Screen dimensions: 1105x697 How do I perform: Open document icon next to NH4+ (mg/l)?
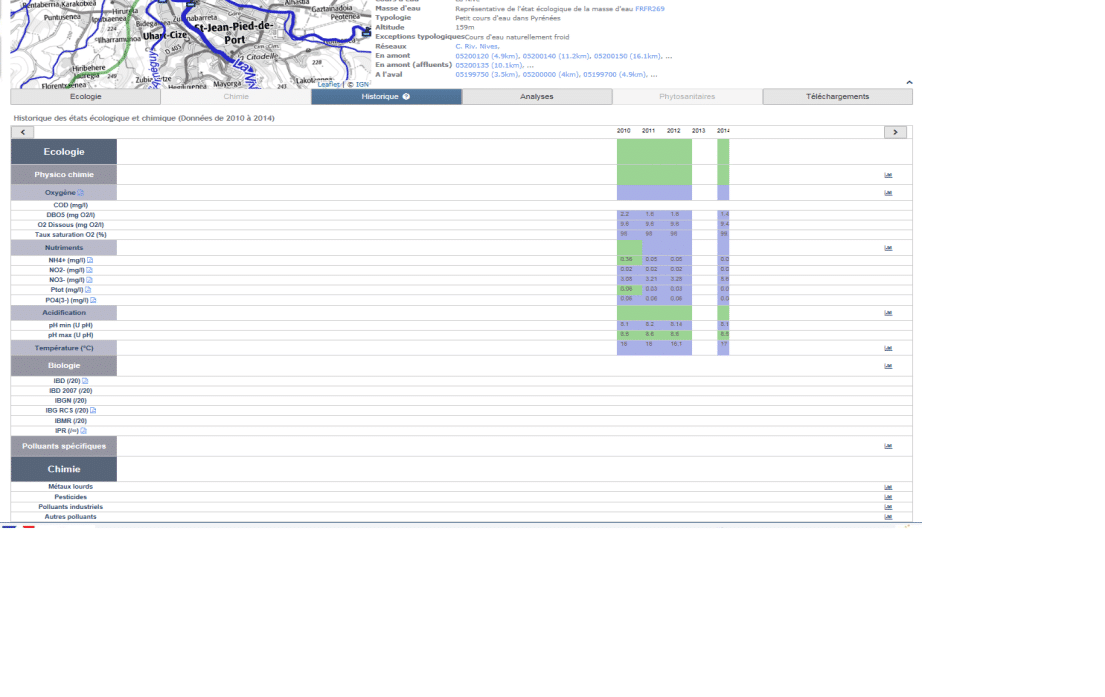(90, 260)
